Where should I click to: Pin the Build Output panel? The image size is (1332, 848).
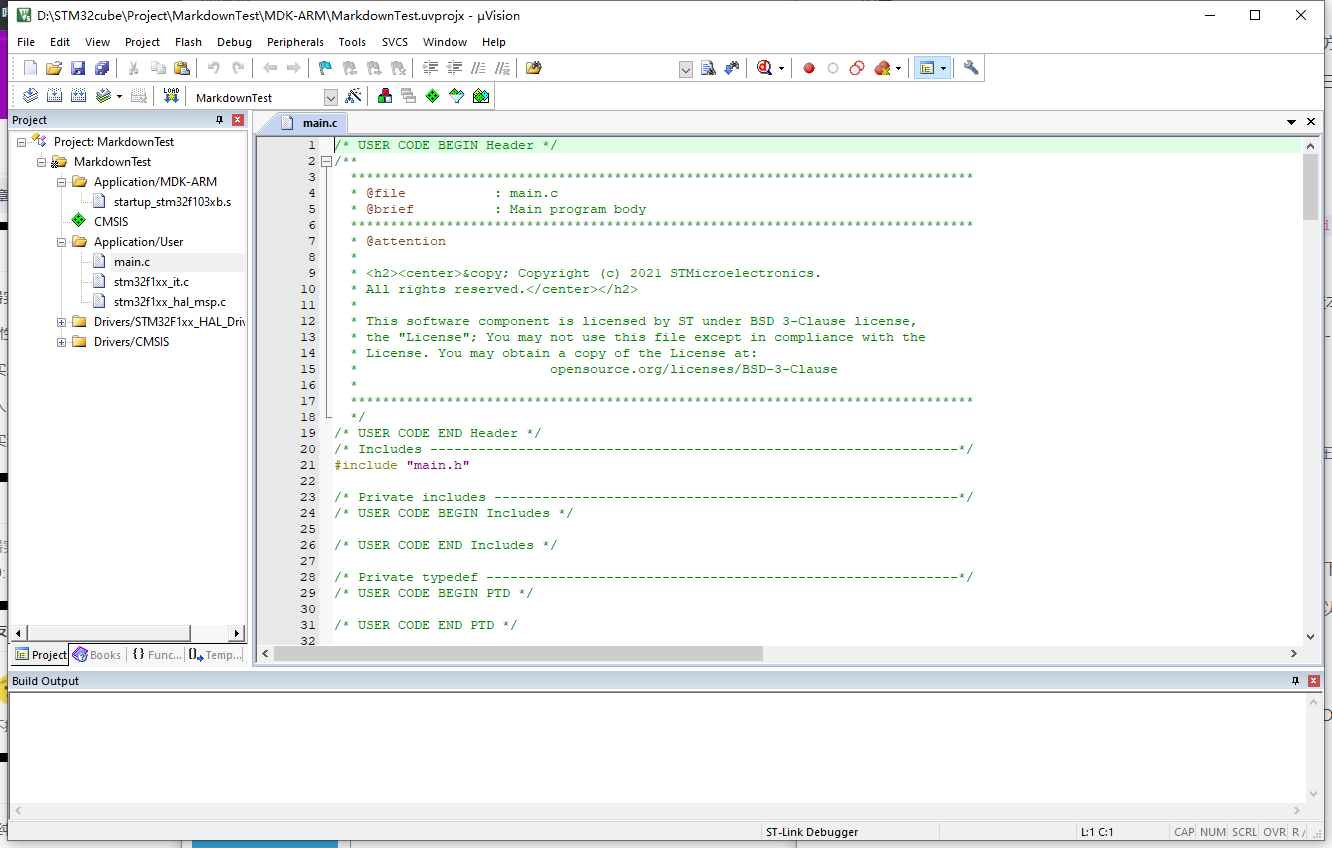(x=1296, y=681)
